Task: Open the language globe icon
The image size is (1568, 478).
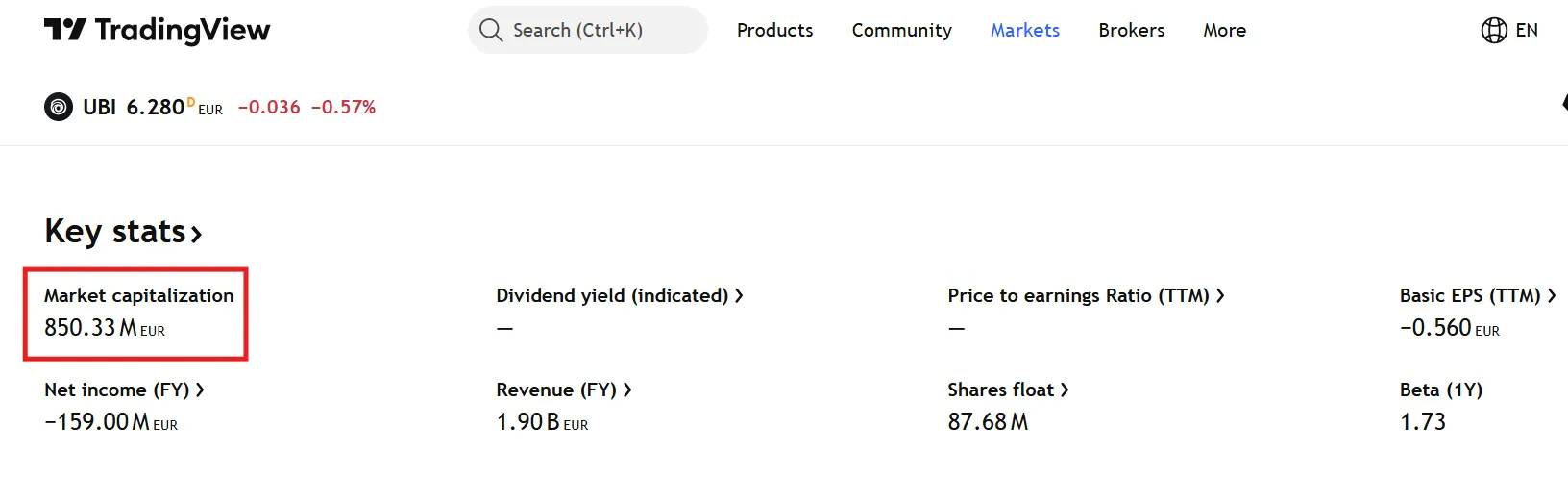Action: tap(1493, 30)
